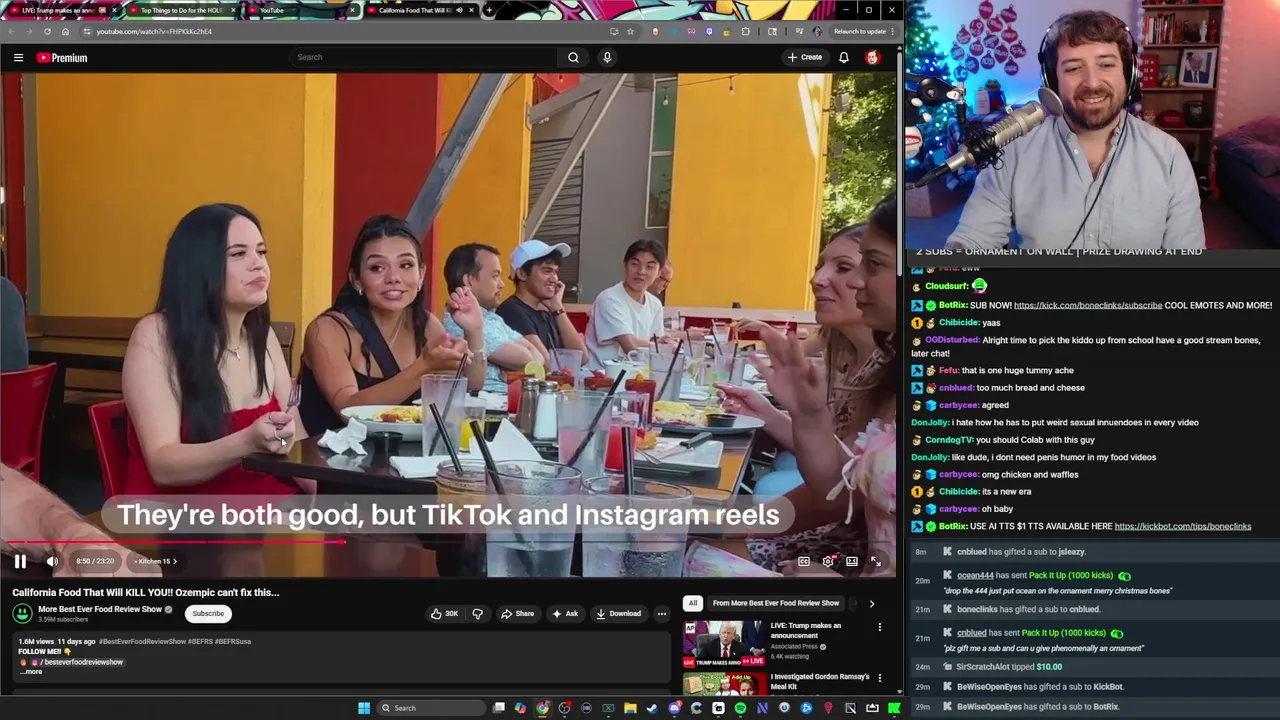Open green Kick app in taskbar
The width and height of the screenshot is (1280, 720).
point(894,708)
